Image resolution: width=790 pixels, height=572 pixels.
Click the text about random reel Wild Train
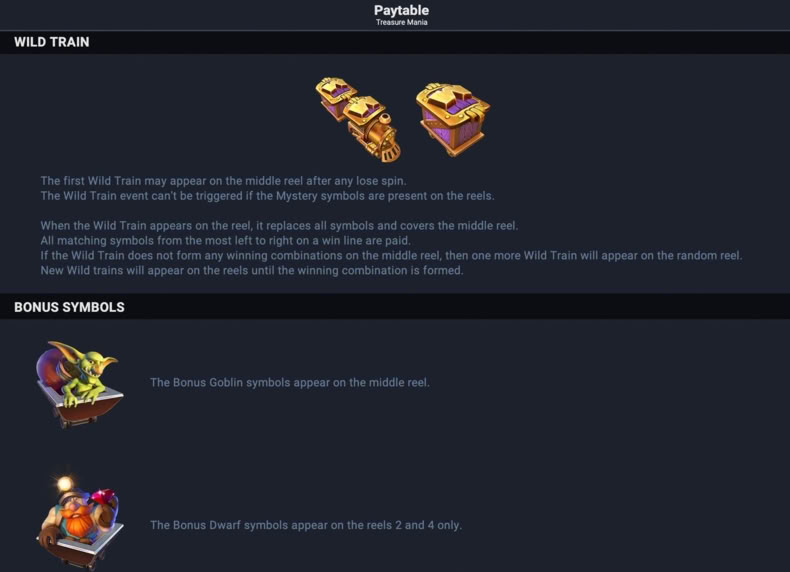391,256
